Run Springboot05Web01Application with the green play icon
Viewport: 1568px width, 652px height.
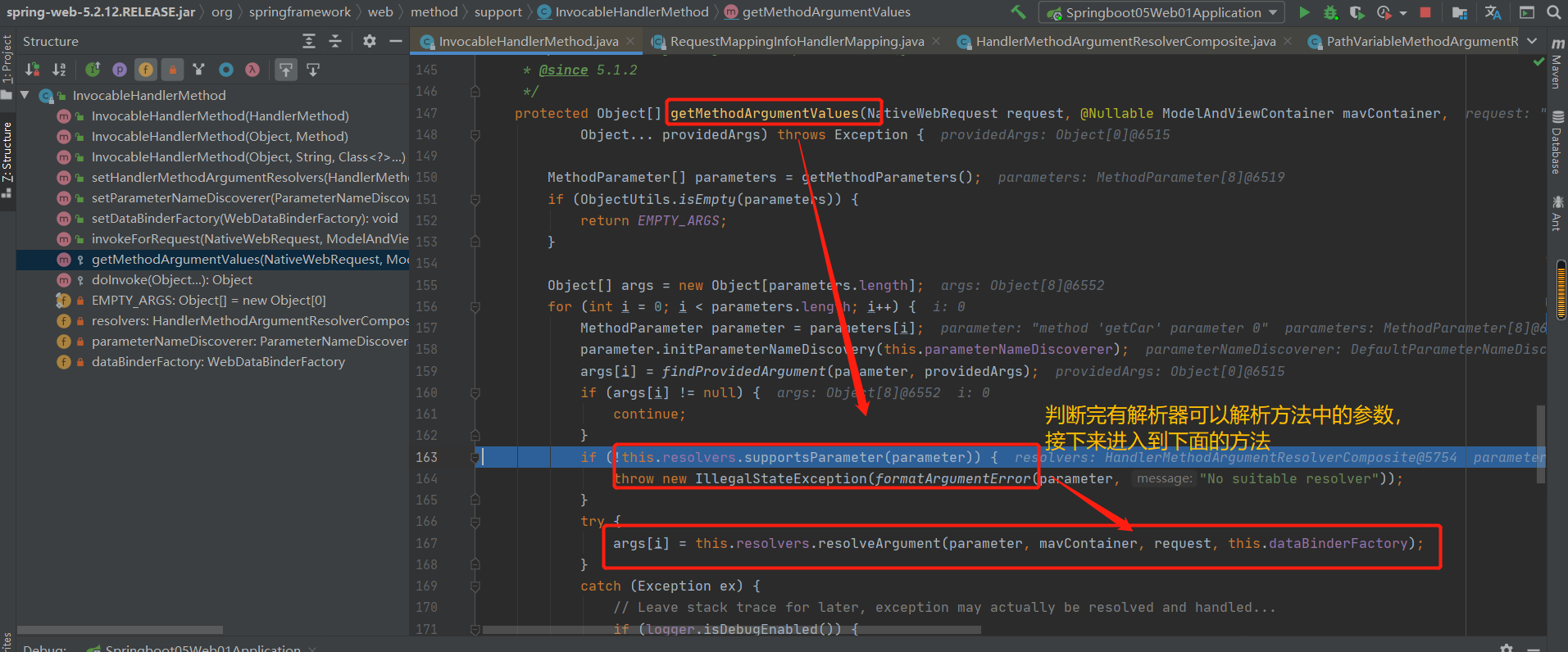coord(1304,12)
